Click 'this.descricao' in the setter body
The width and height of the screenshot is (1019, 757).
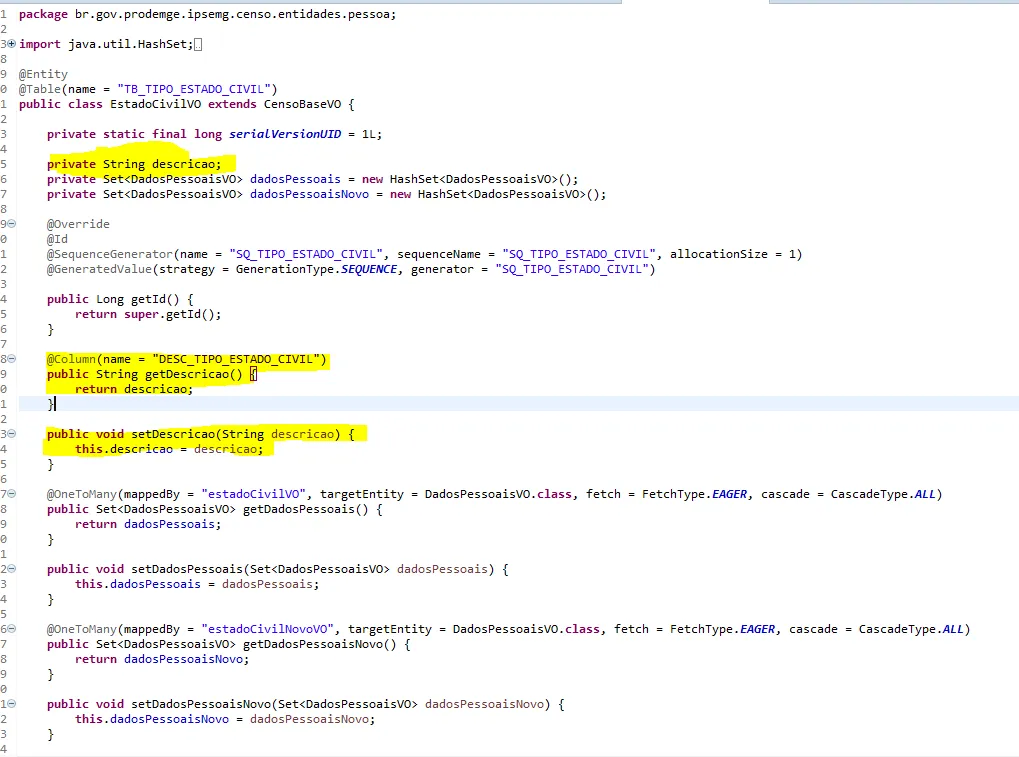(x=124, y=449)
